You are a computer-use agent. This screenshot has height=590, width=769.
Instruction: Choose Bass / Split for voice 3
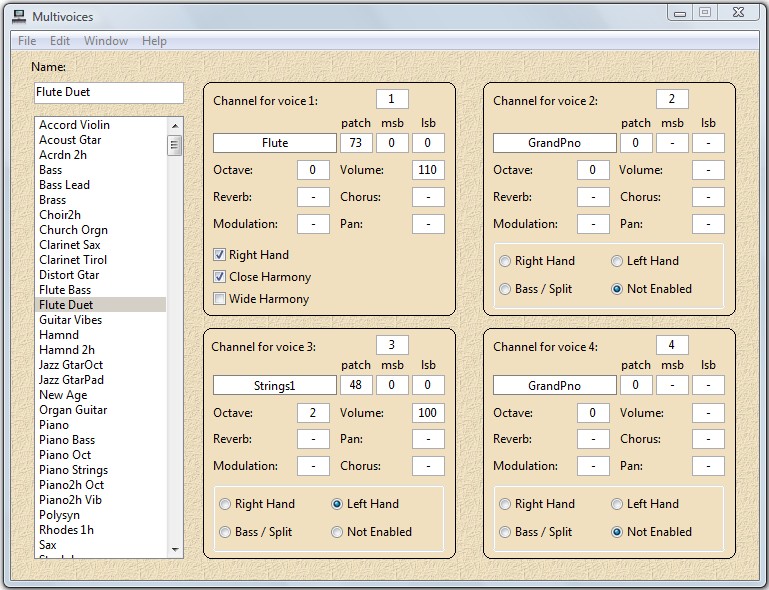pos(225,532)
